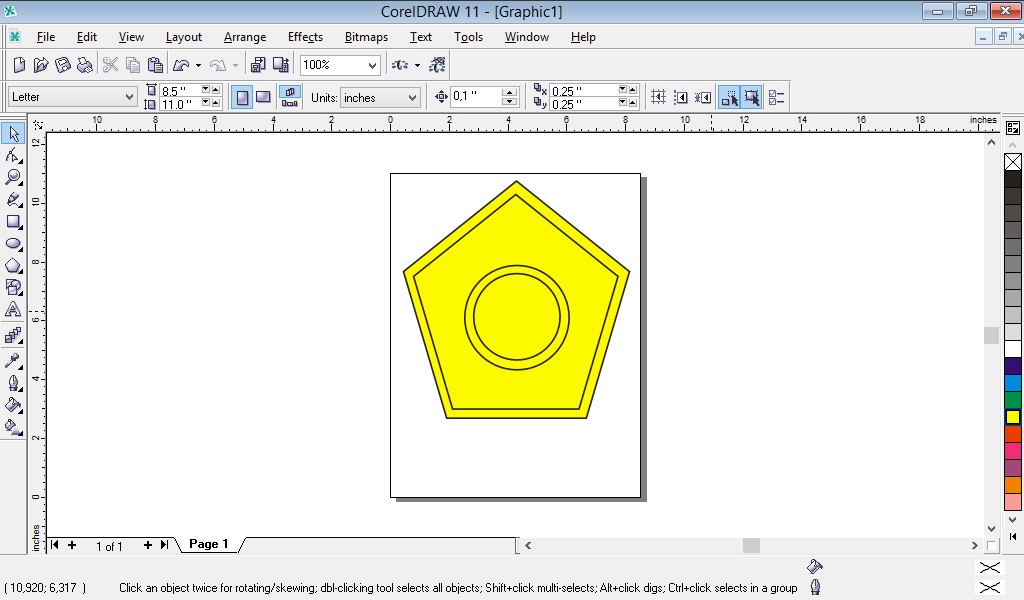Click the Cut scissors icon

coord(110,65)
